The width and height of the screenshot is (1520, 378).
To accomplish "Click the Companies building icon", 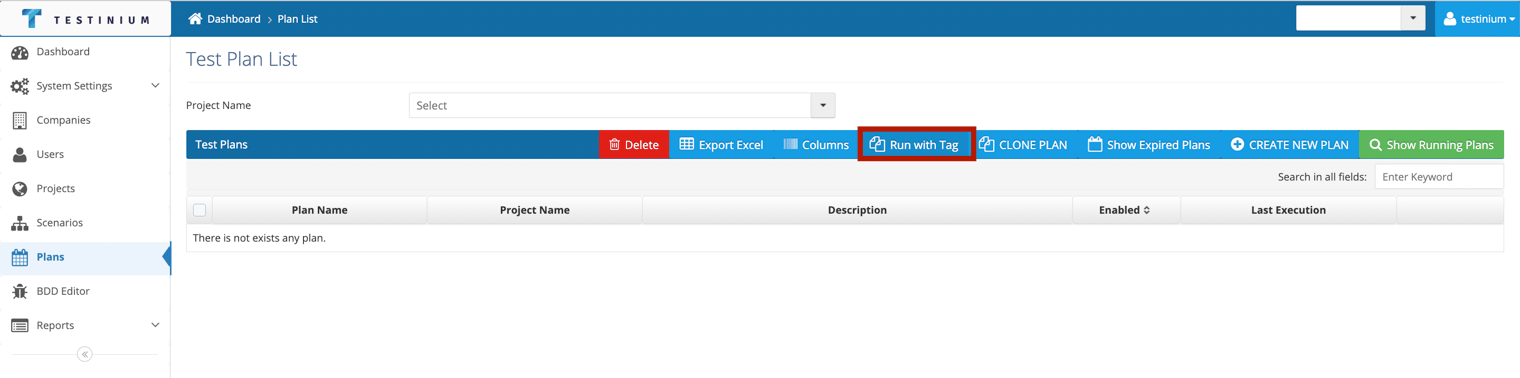I will click(20, 120).
